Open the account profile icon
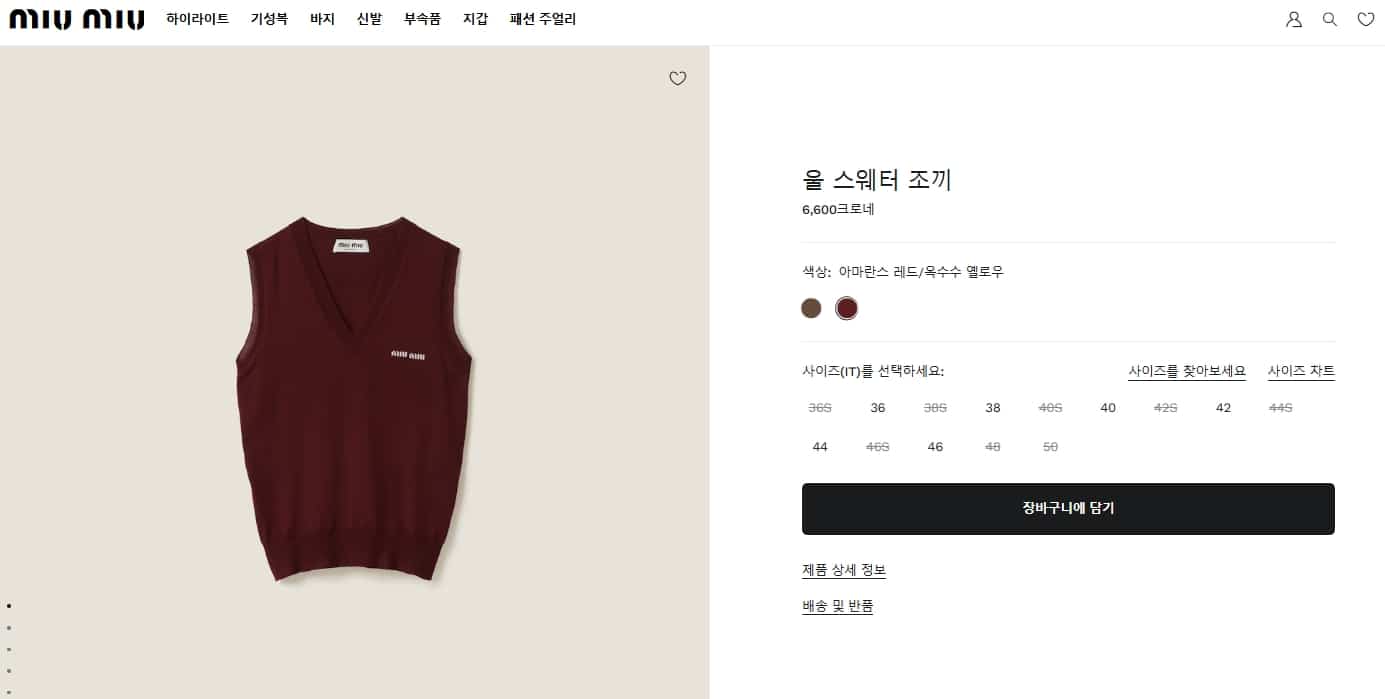Screen dimensions: 1385x699 pos(1294,19)
